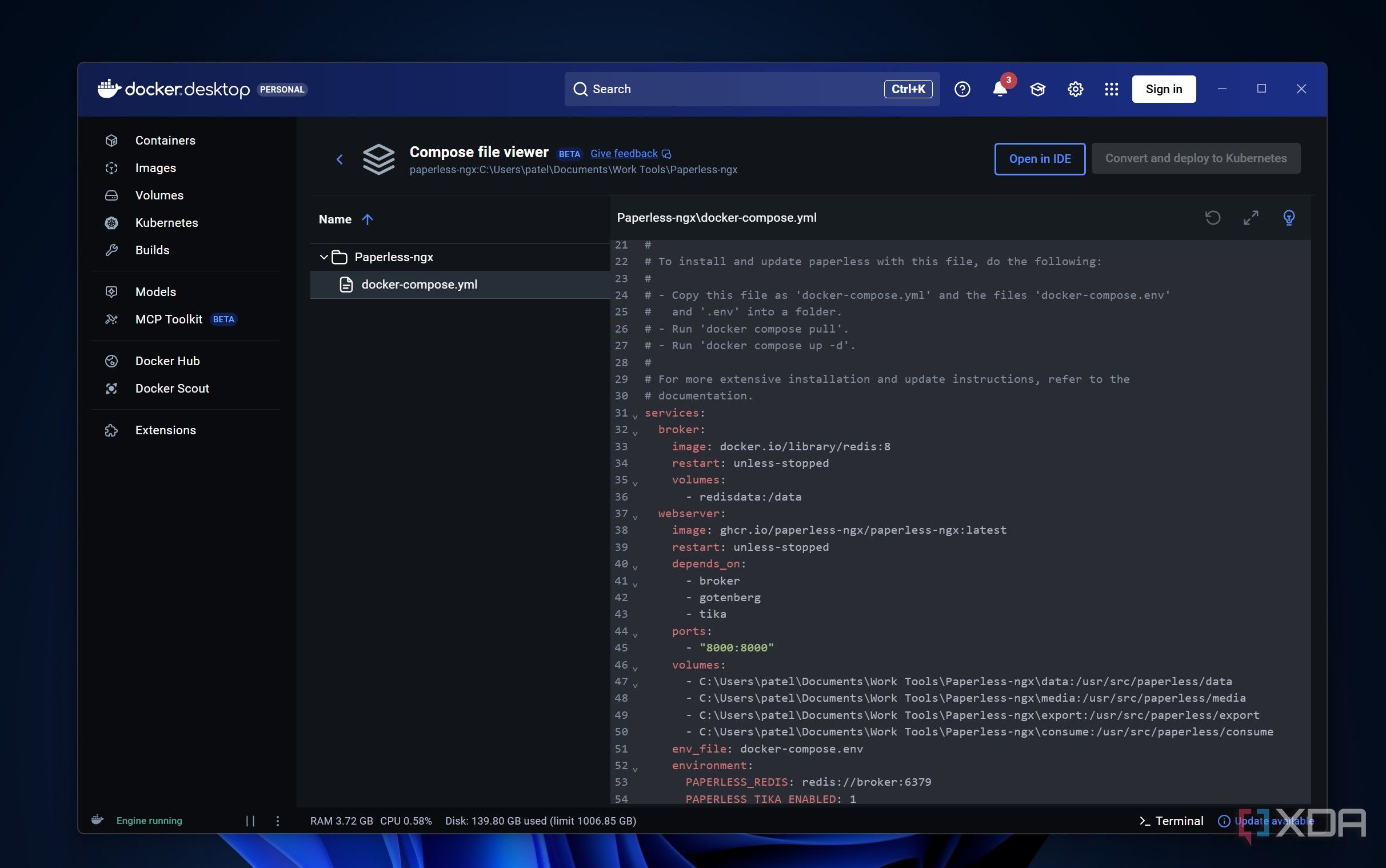Click the Sign in button
Screen dimensions: 1386x868
(x=1164, y=89)
